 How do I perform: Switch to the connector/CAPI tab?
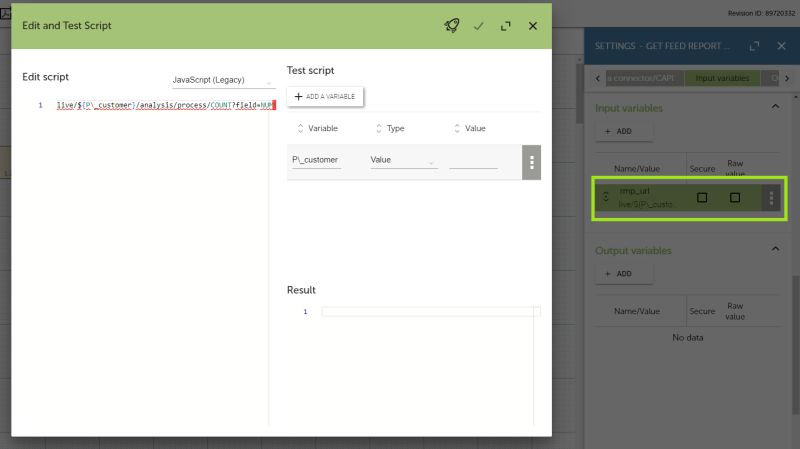(645, 78)
